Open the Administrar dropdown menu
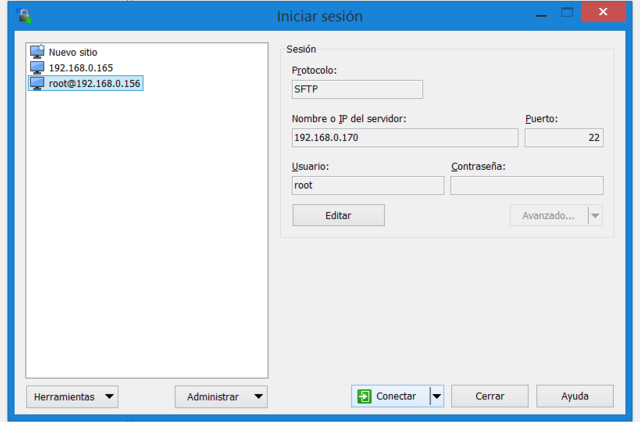Image resolution: width=640 pixels, height=422 pixels. click(x=221, y=397)
